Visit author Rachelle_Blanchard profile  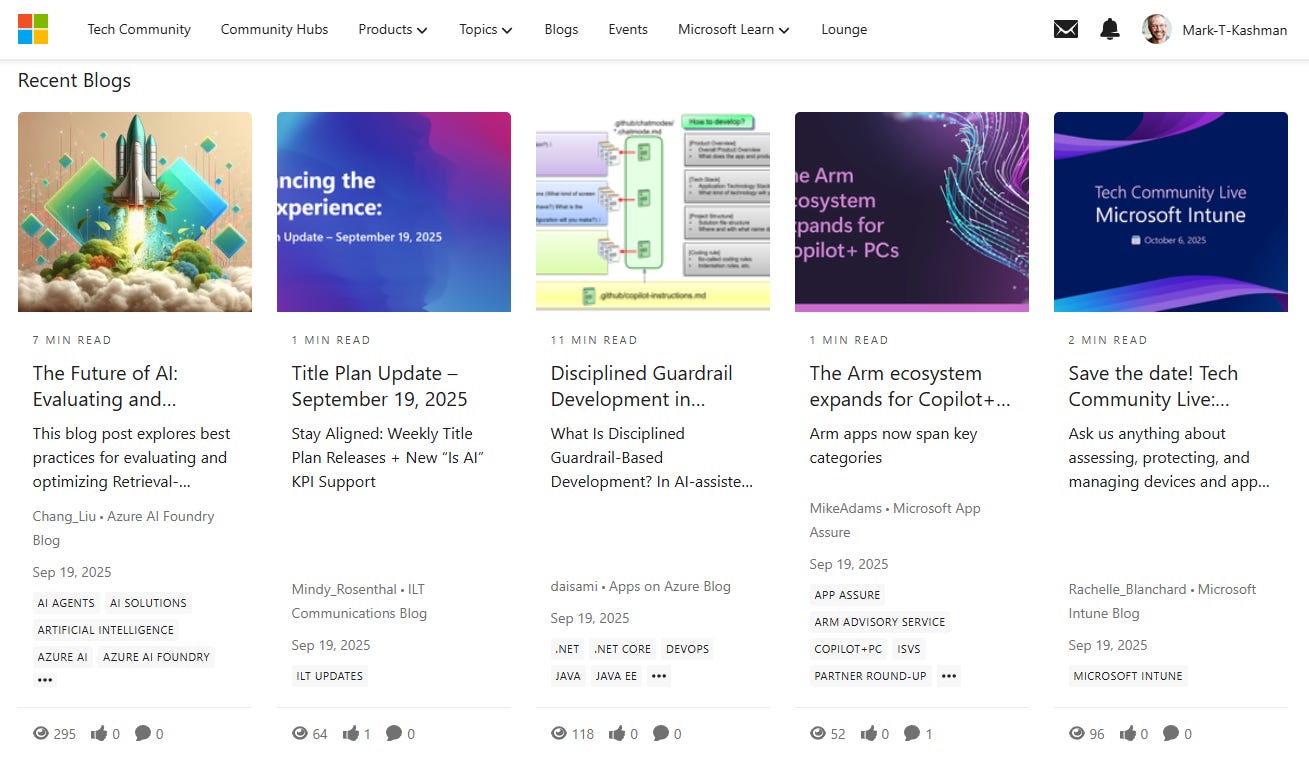pyautogui.click(x=1127, y=589)
